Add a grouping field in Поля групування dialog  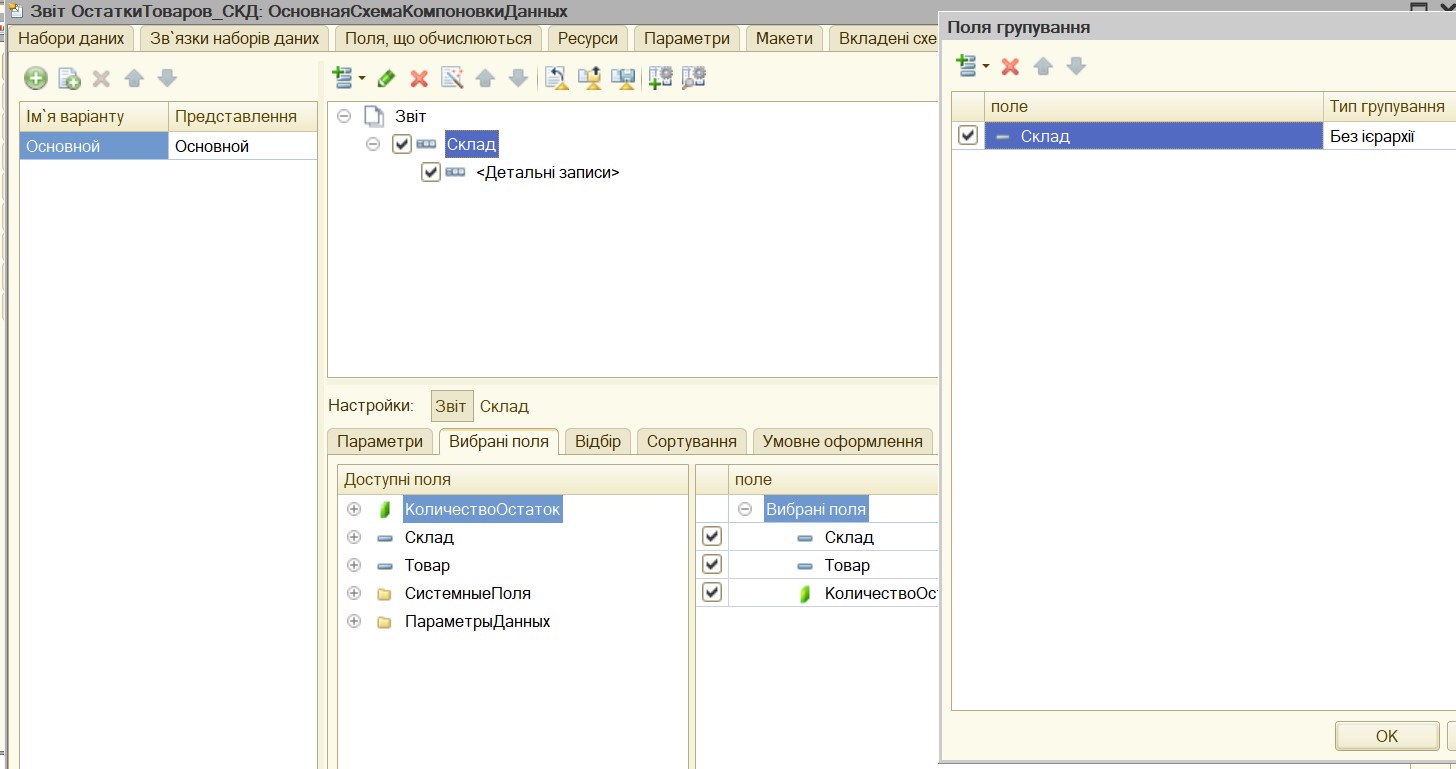966,66
